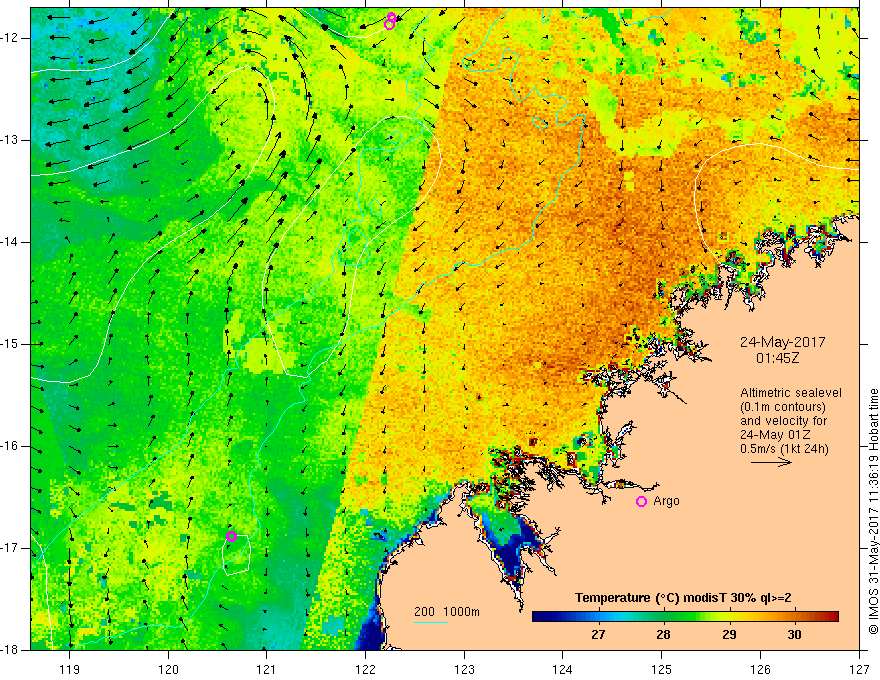The width and height of the screenshot is (880, 680).
Task: Click longitude axis label '119'
Action: 70,669
